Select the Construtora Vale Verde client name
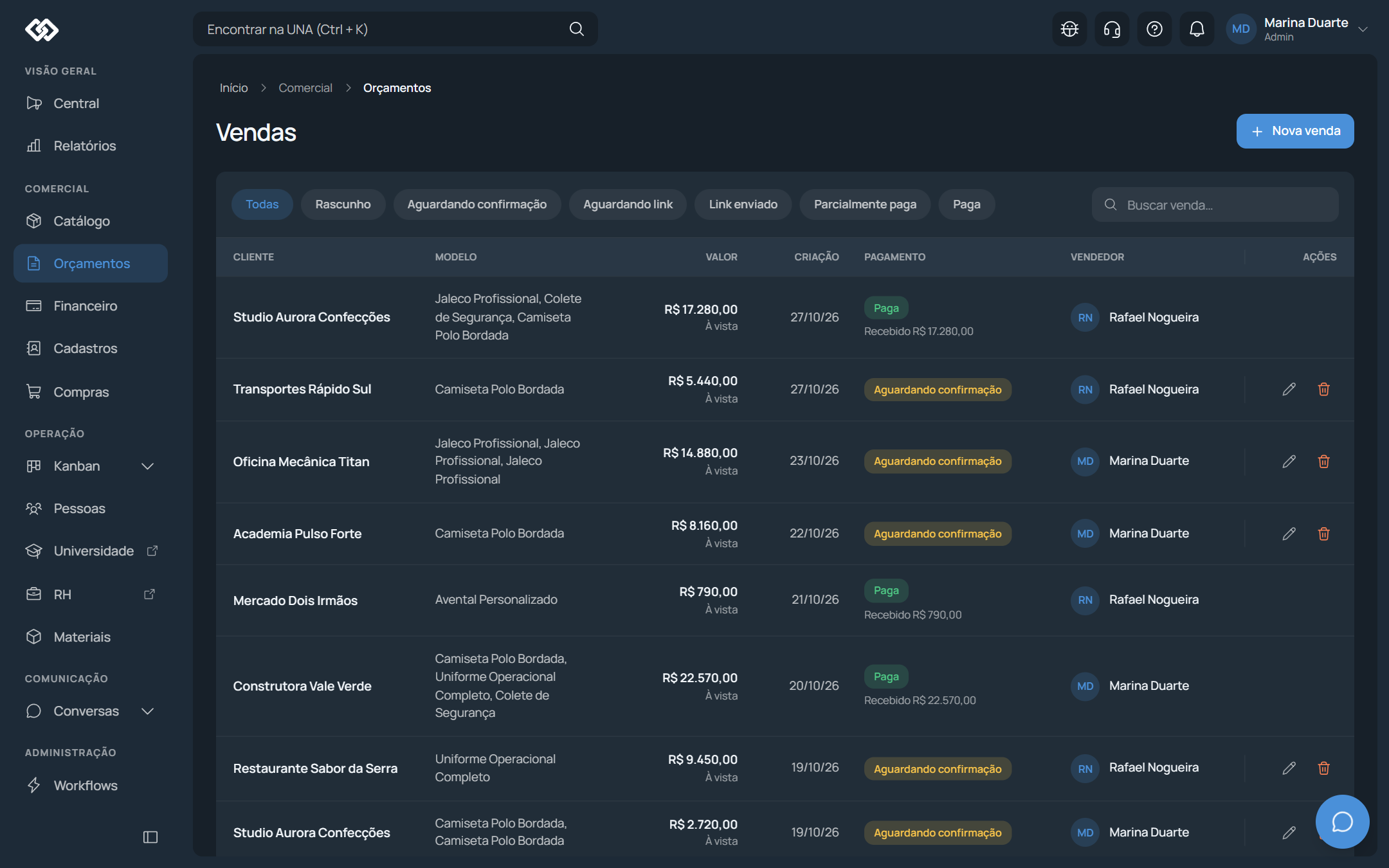 click(x=302, y=686)
